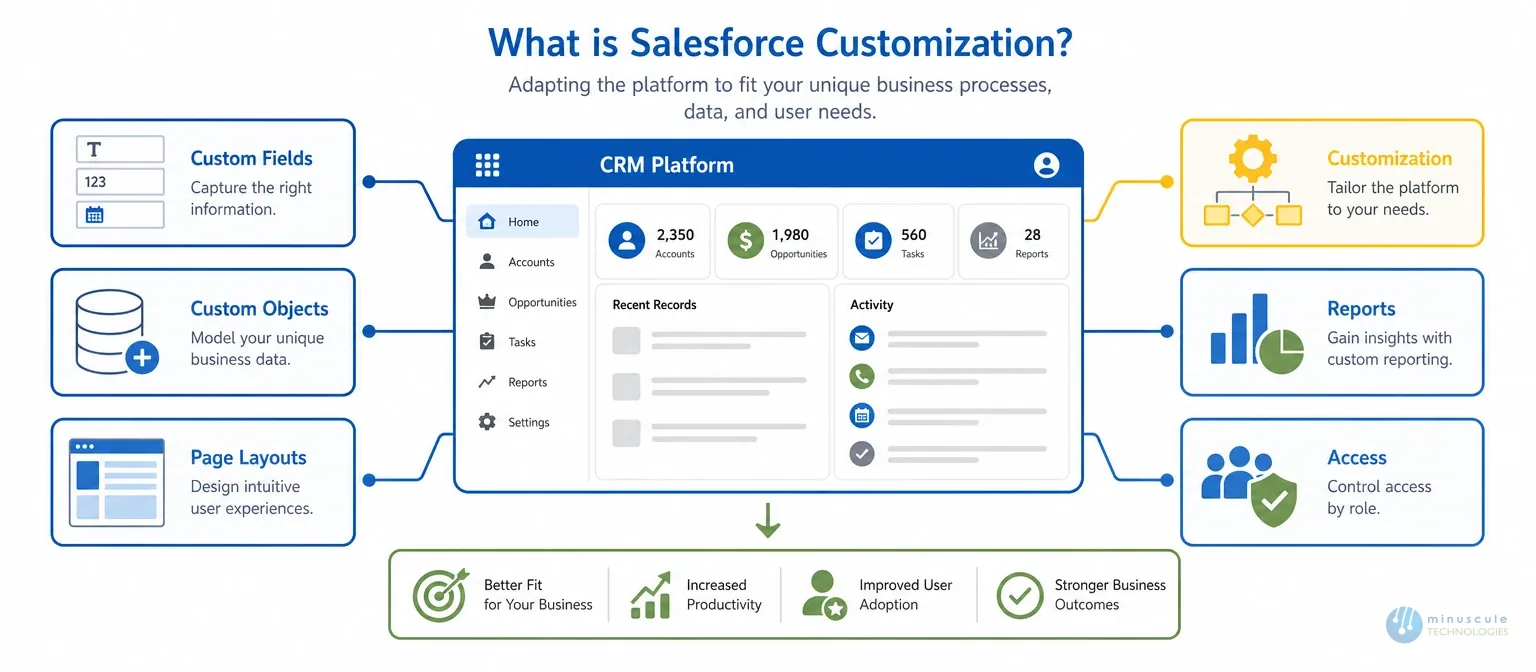Screen dimensions: 1536x672
Task: Click the Access people shield icon
Action: point(1250,486)
